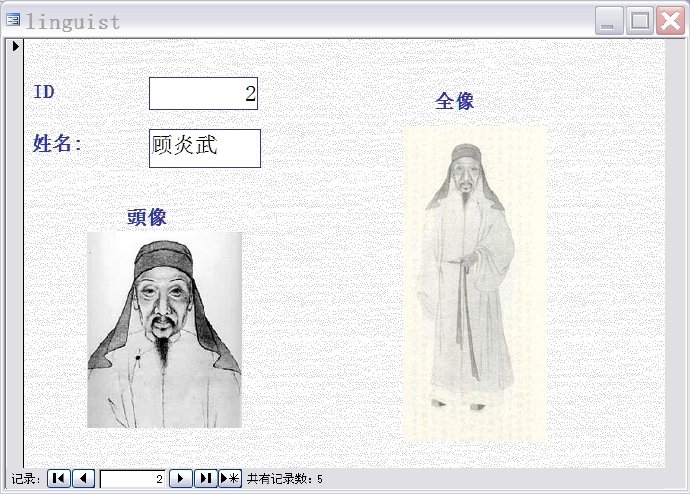Click the ID field containing 2
The height and width of the screenshot is (494, 690).
203,93
